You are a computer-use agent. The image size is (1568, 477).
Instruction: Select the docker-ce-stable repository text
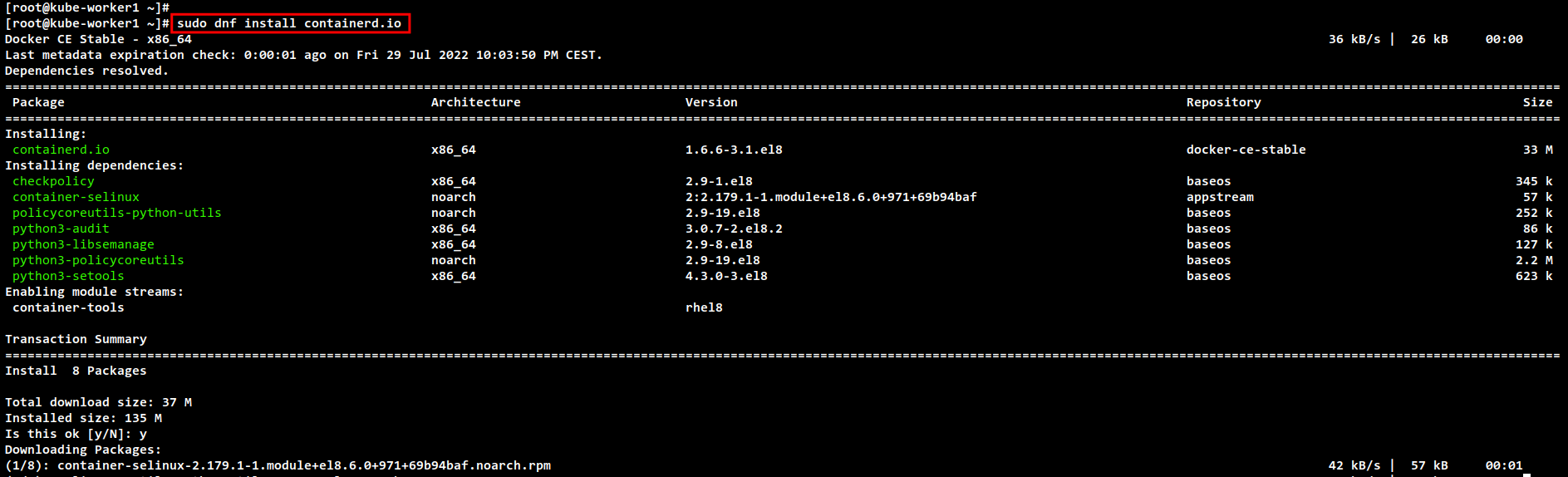(x=1246, y=150)
